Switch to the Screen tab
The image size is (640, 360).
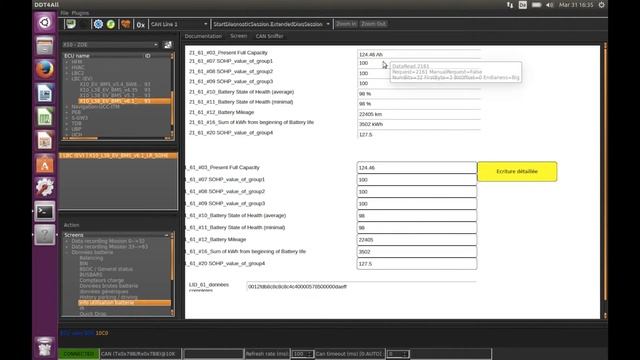click(x=238, y=36)
